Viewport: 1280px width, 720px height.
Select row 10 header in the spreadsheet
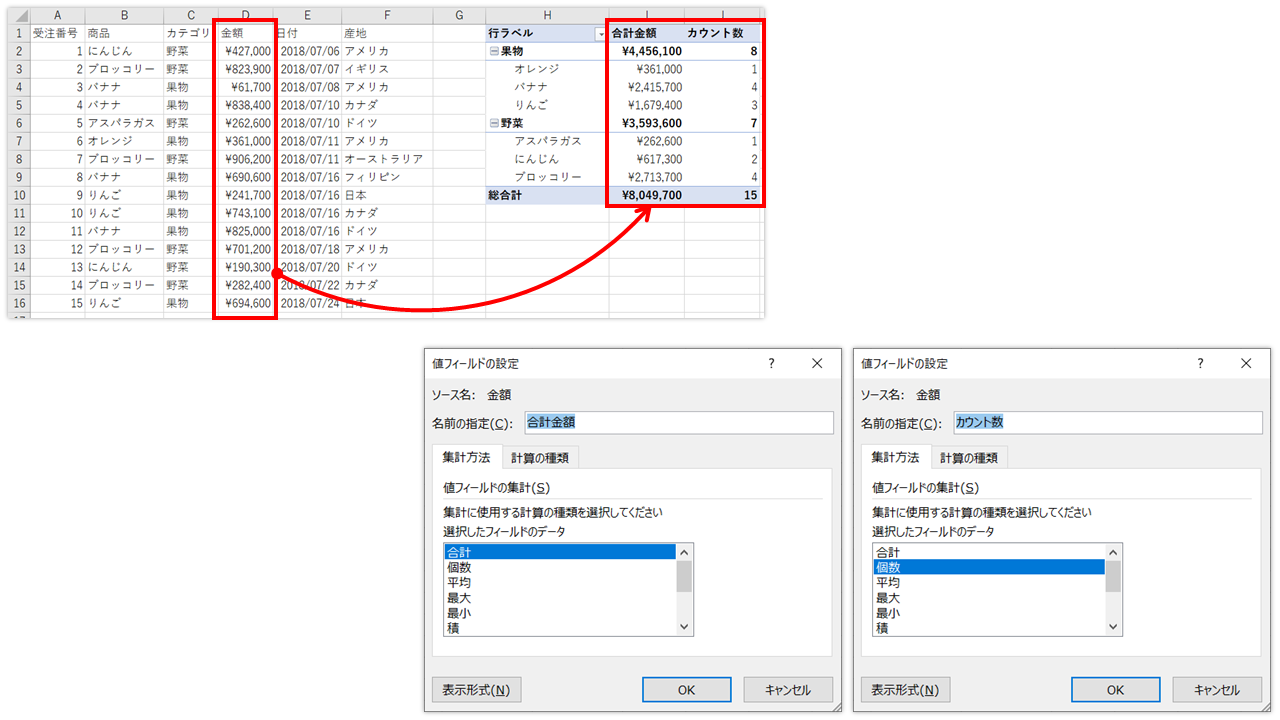(18, 195)
